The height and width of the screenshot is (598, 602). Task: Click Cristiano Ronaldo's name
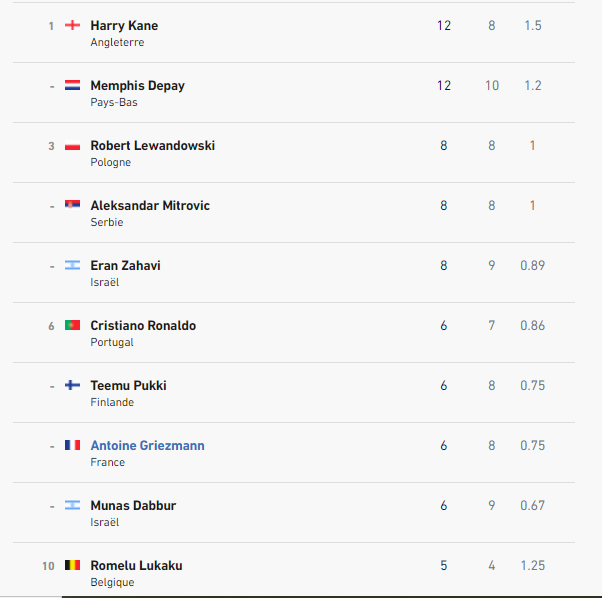(143, 325)
